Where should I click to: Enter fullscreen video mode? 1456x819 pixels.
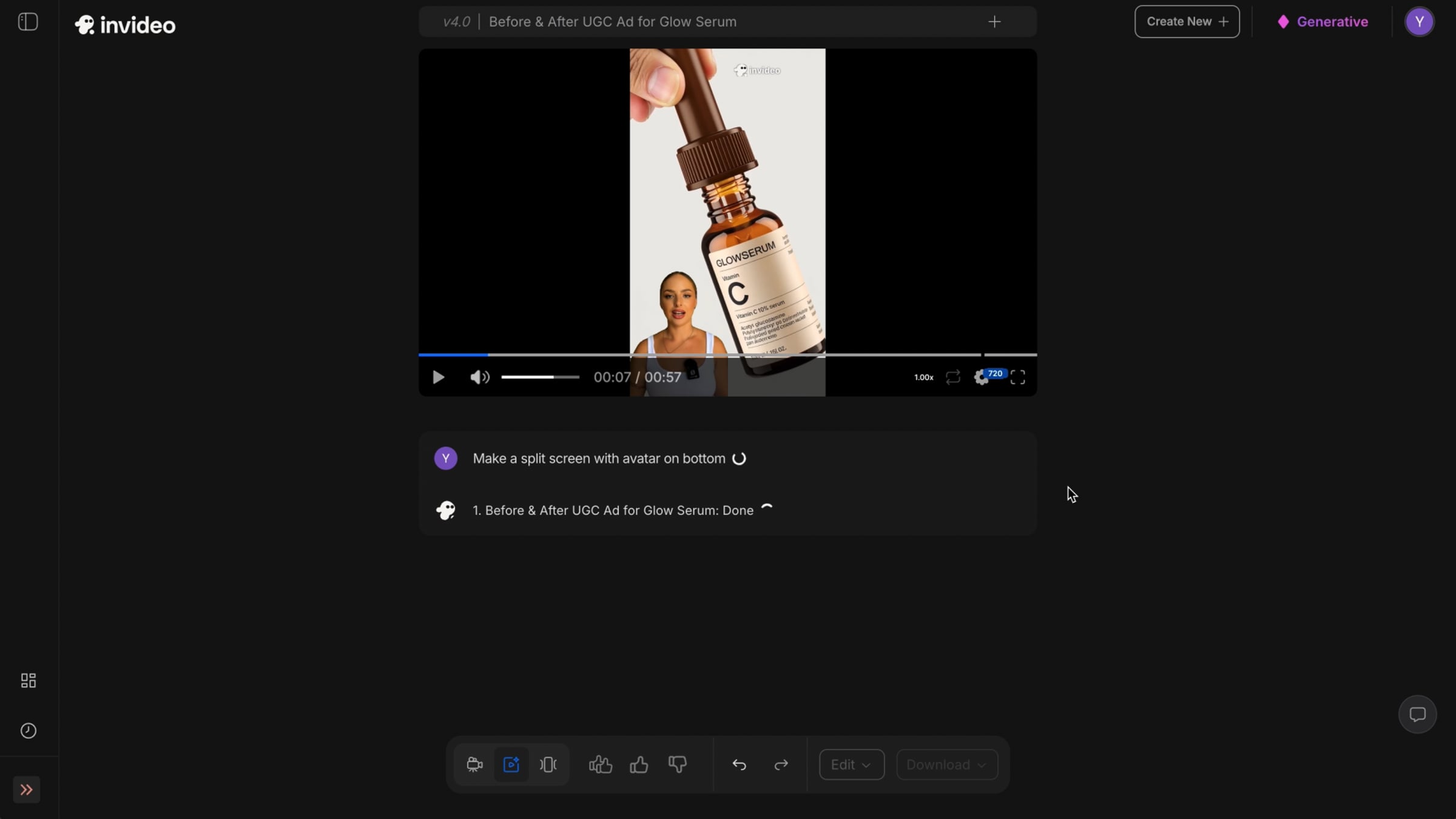point(1018,377)
